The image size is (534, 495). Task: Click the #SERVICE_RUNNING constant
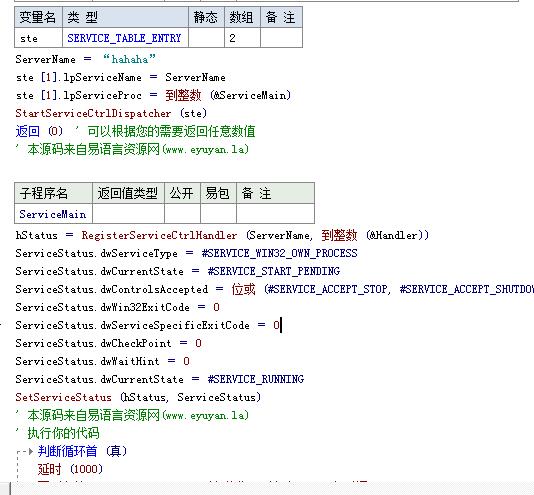point(256,379)
